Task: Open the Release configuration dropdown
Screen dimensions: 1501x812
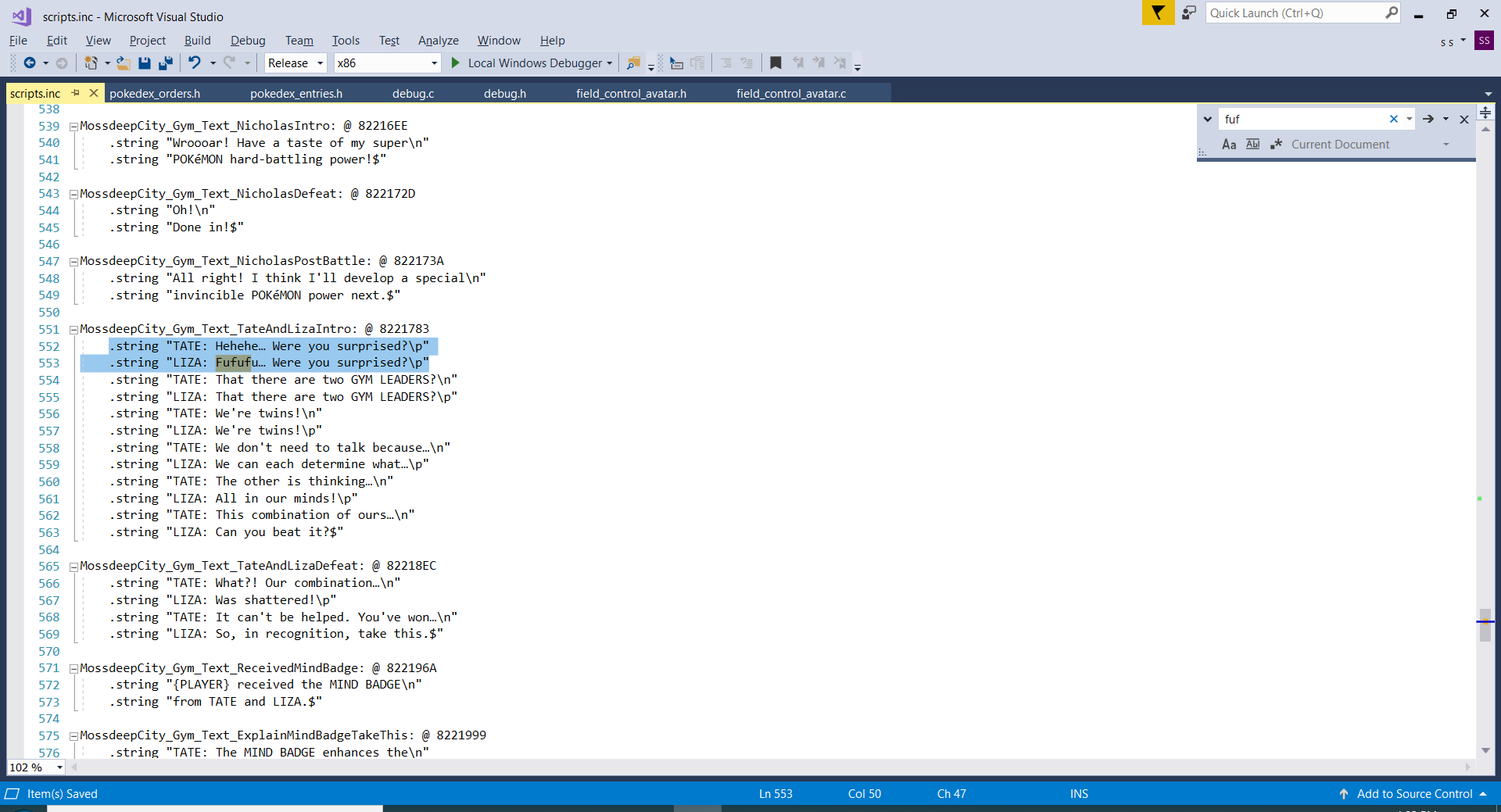Action: [296, 63]
